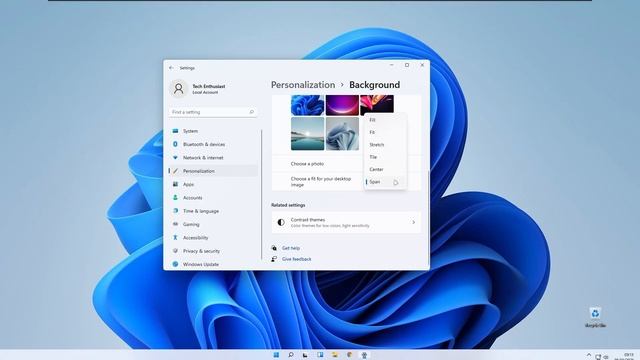Open Apps settings
The width and height of the screenshot is (640, 360).
coord(213,184)
